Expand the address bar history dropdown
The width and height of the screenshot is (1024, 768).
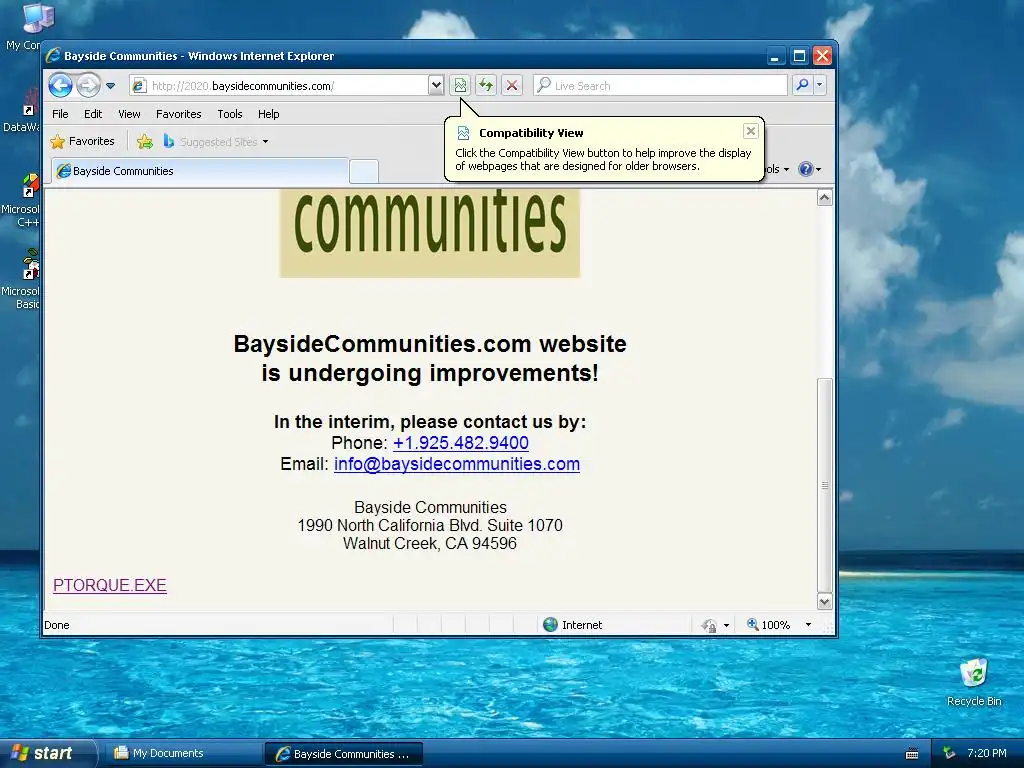pos(436,86)
